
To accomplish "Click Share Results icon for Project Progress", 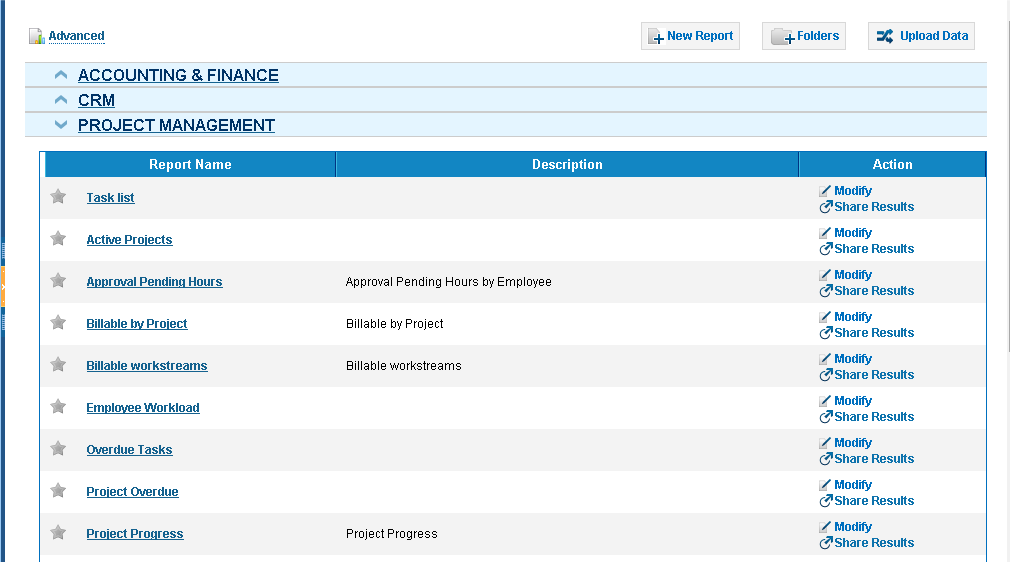I will click(x=825, y=543).
